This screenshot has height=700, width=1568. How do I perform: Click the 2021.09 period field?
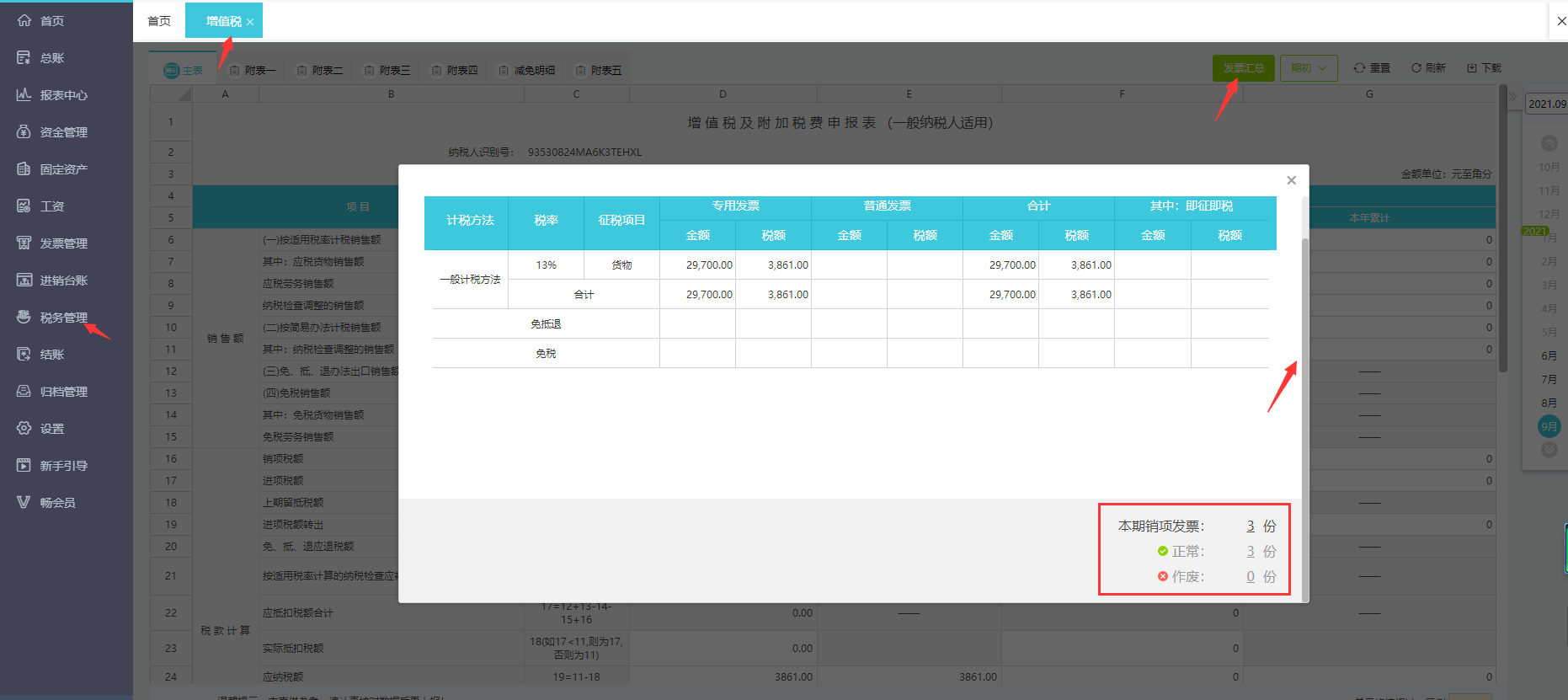1548,104
